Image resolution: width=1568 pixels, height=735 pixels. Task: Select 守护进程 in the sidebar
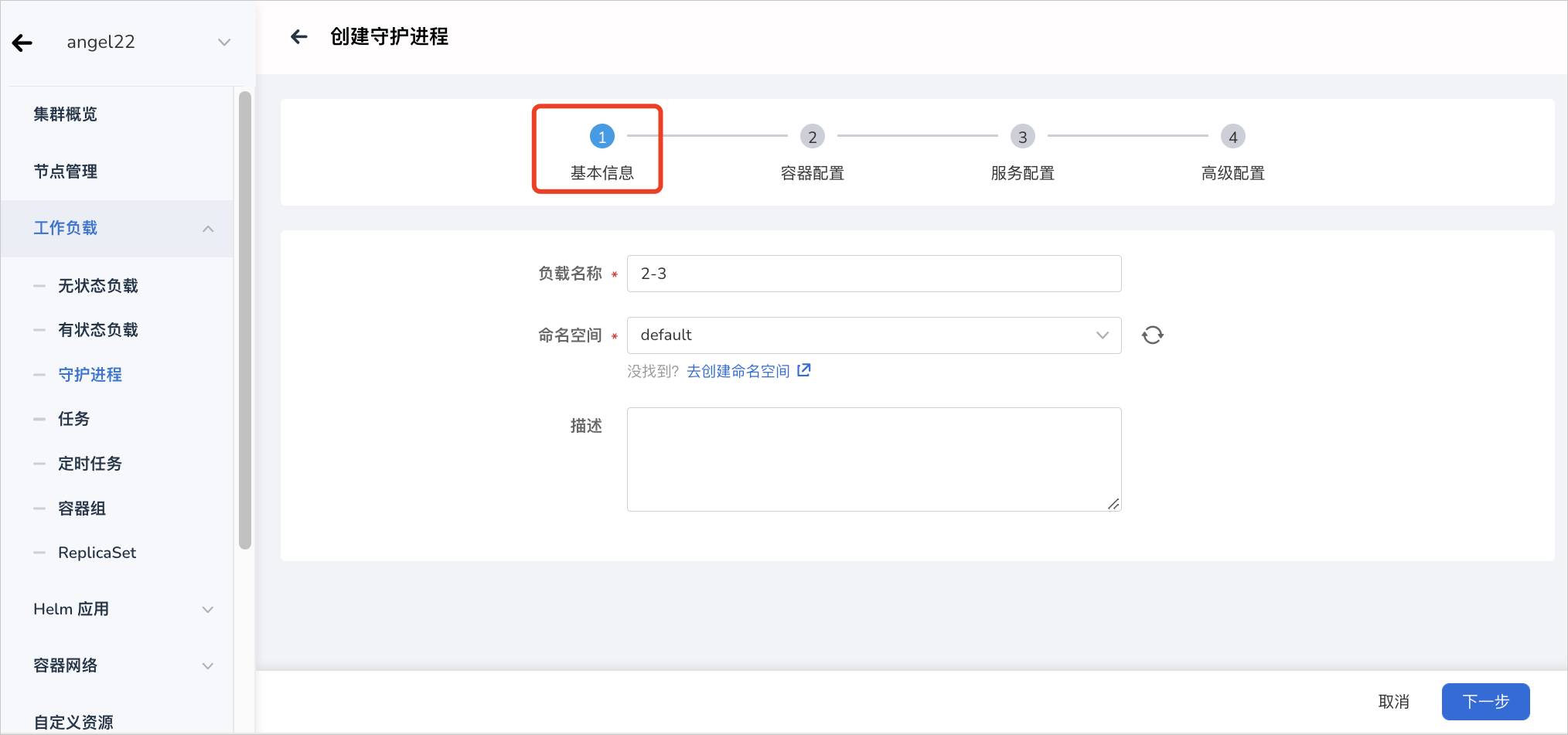(90, 375)
